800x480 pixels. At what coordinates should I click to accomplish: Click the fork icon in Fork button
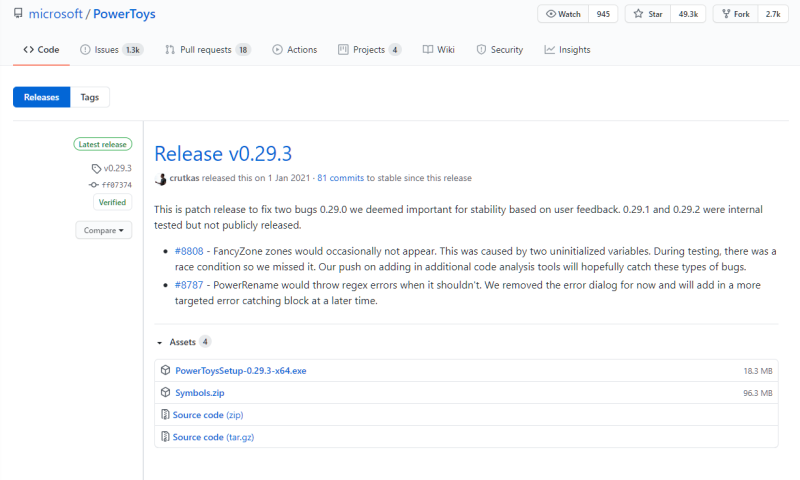[x=726, y=14]
